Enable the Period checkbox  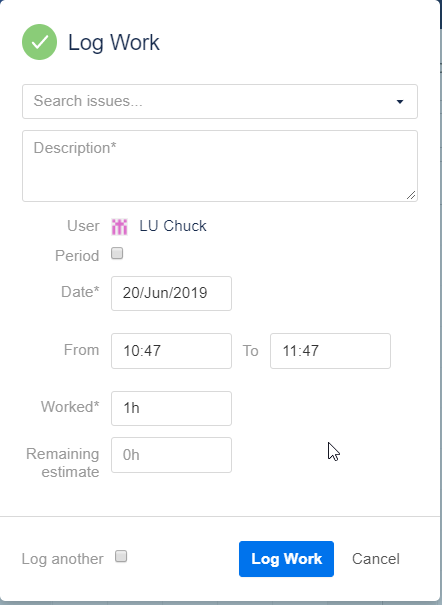point(117,253)
